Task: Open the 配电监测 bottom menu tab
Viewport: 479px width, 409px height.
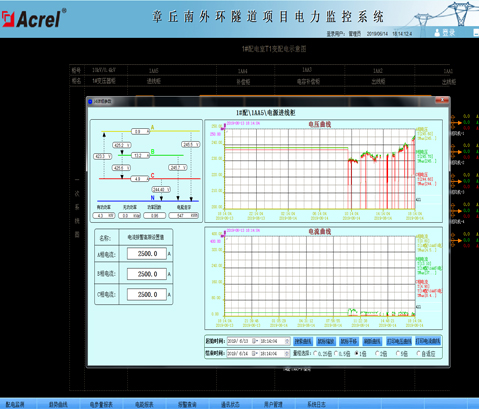Action: (x=15, y=404)
